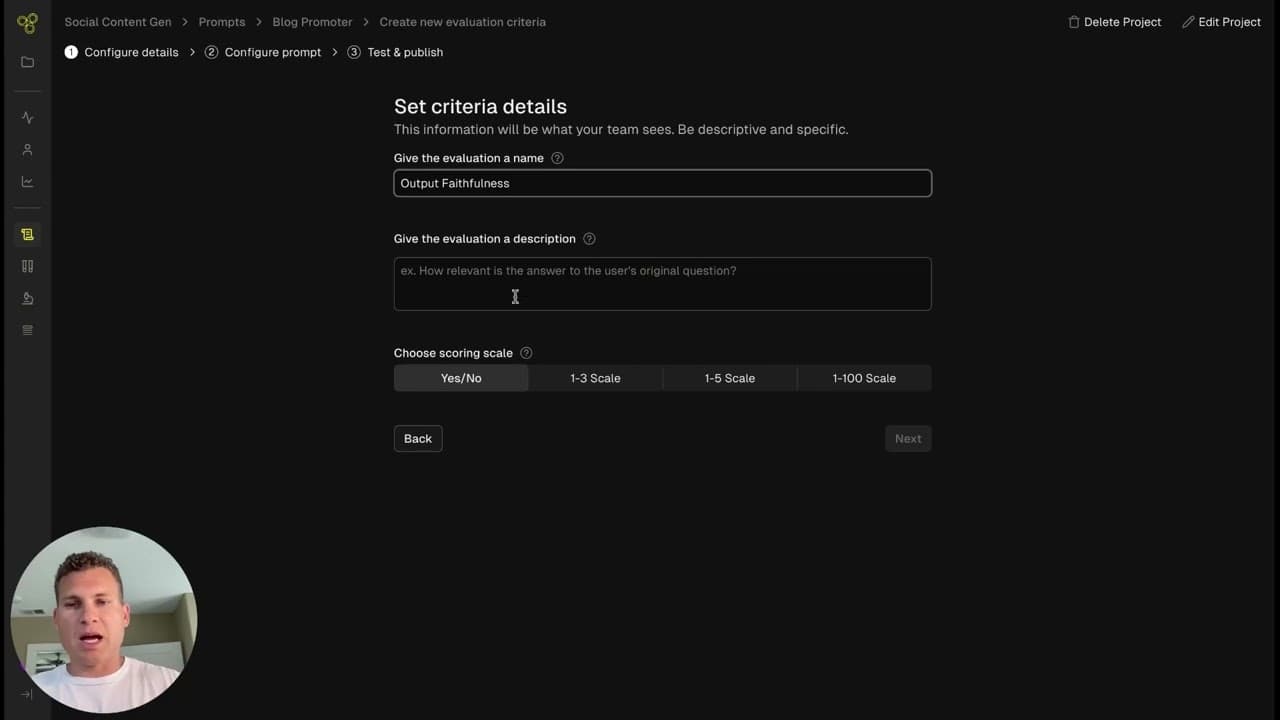Open the help tooltip next to Choose scoring scale

526,352
